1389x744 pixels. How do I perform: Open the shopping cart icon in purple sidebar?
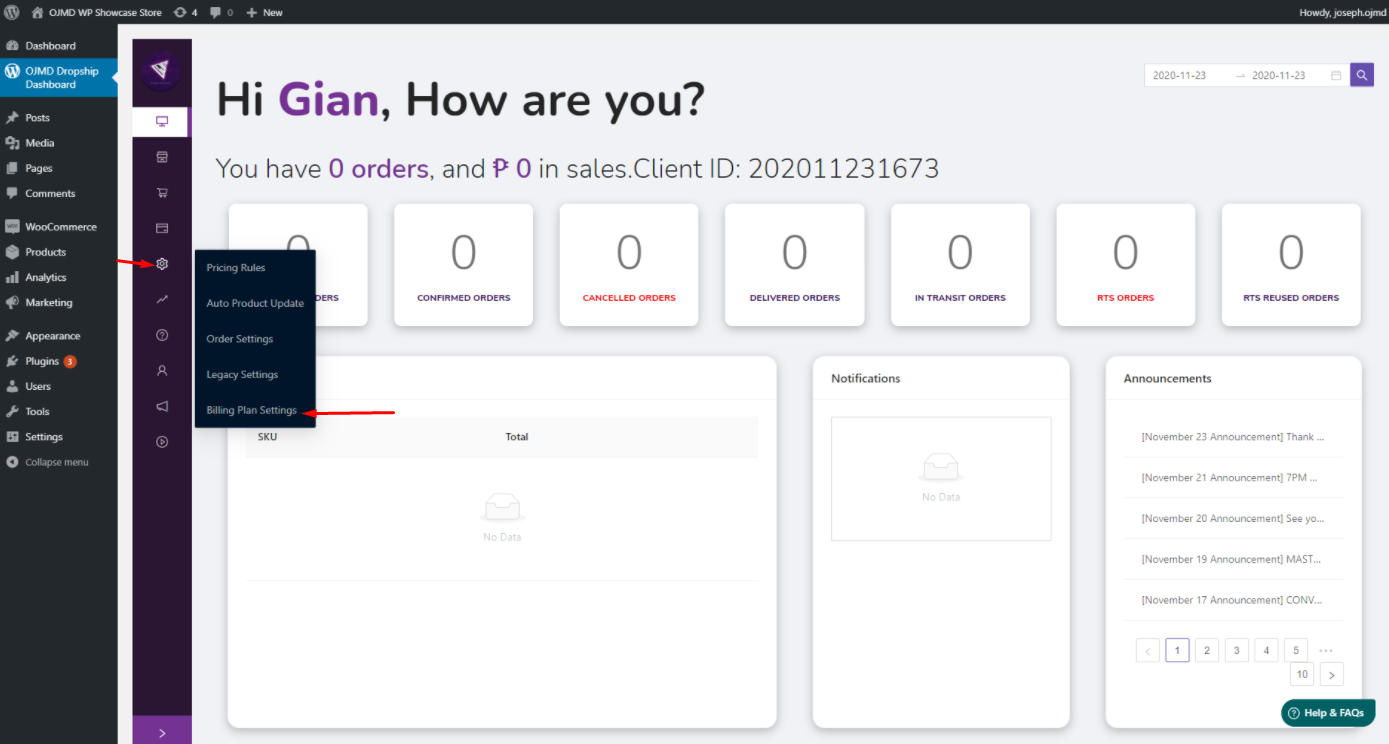tap(162, 193)
